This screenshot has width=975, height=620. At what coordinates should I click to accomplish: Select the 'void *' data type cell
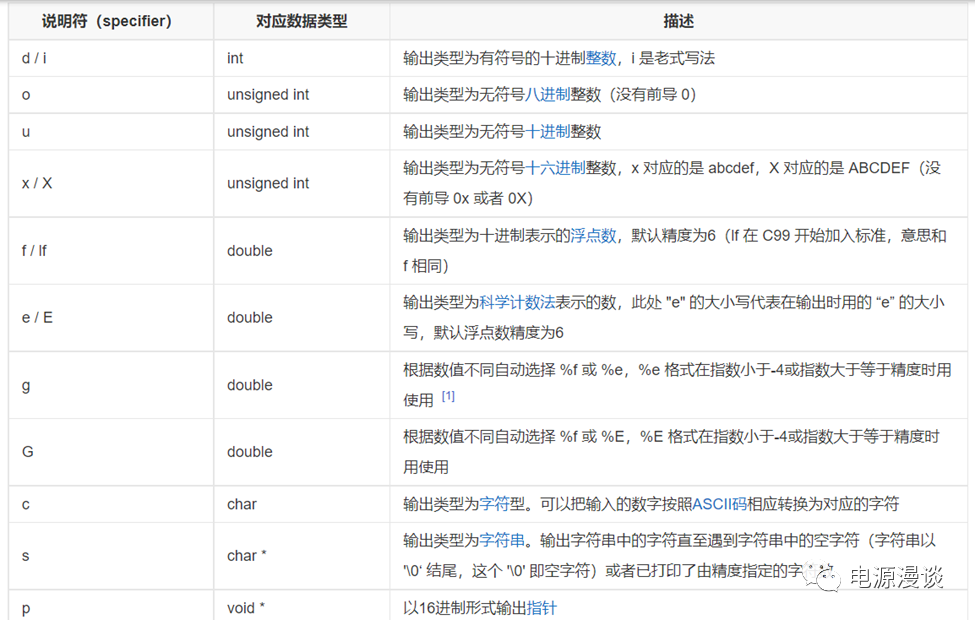pos(246,607)
